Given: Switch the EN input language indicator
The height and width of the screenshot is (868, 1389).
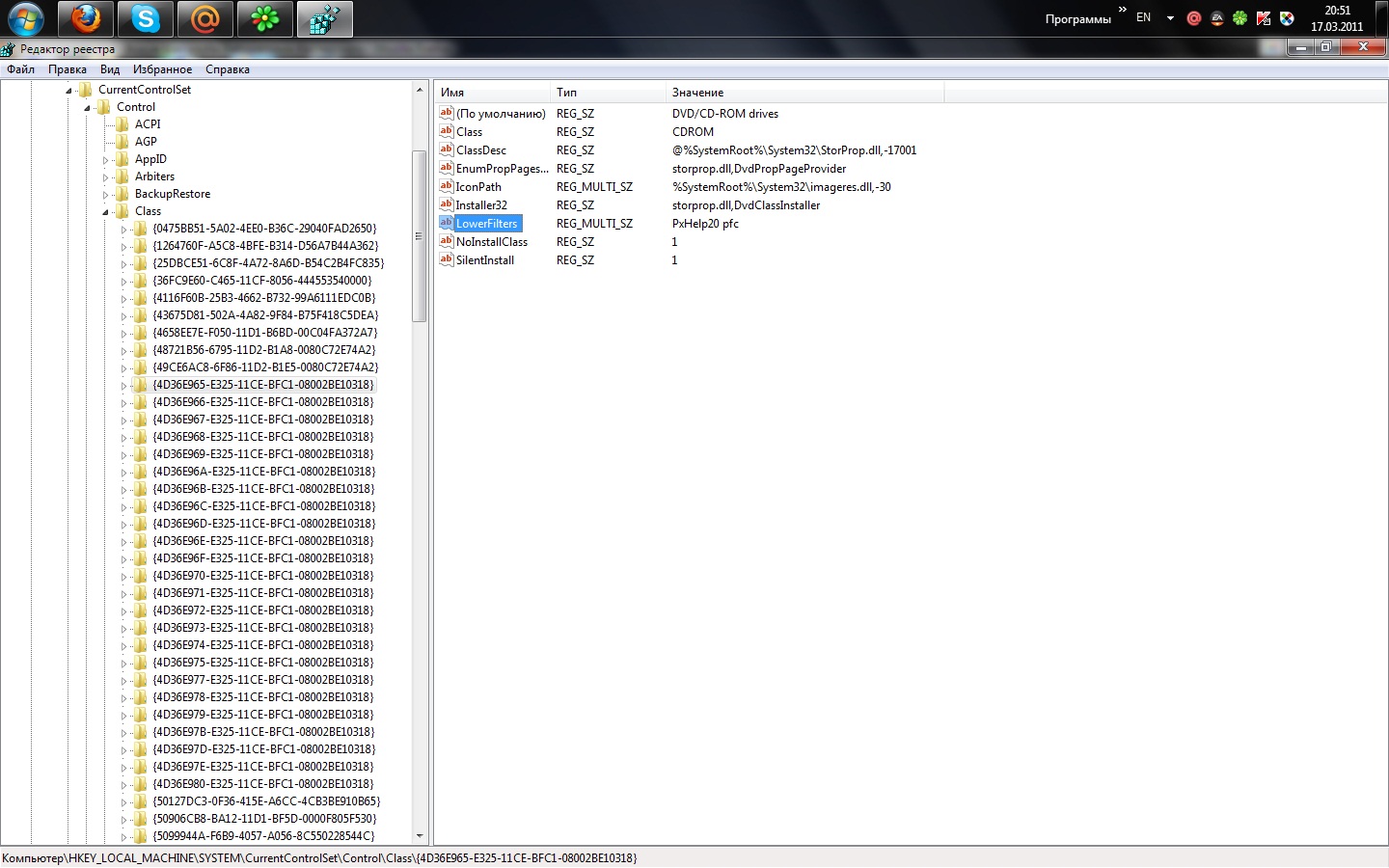Looking at the screenshot, I should click(1144, 17).
